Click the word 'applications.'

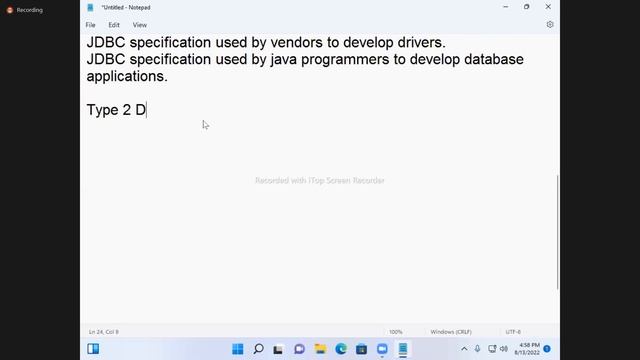pos(127,76)
